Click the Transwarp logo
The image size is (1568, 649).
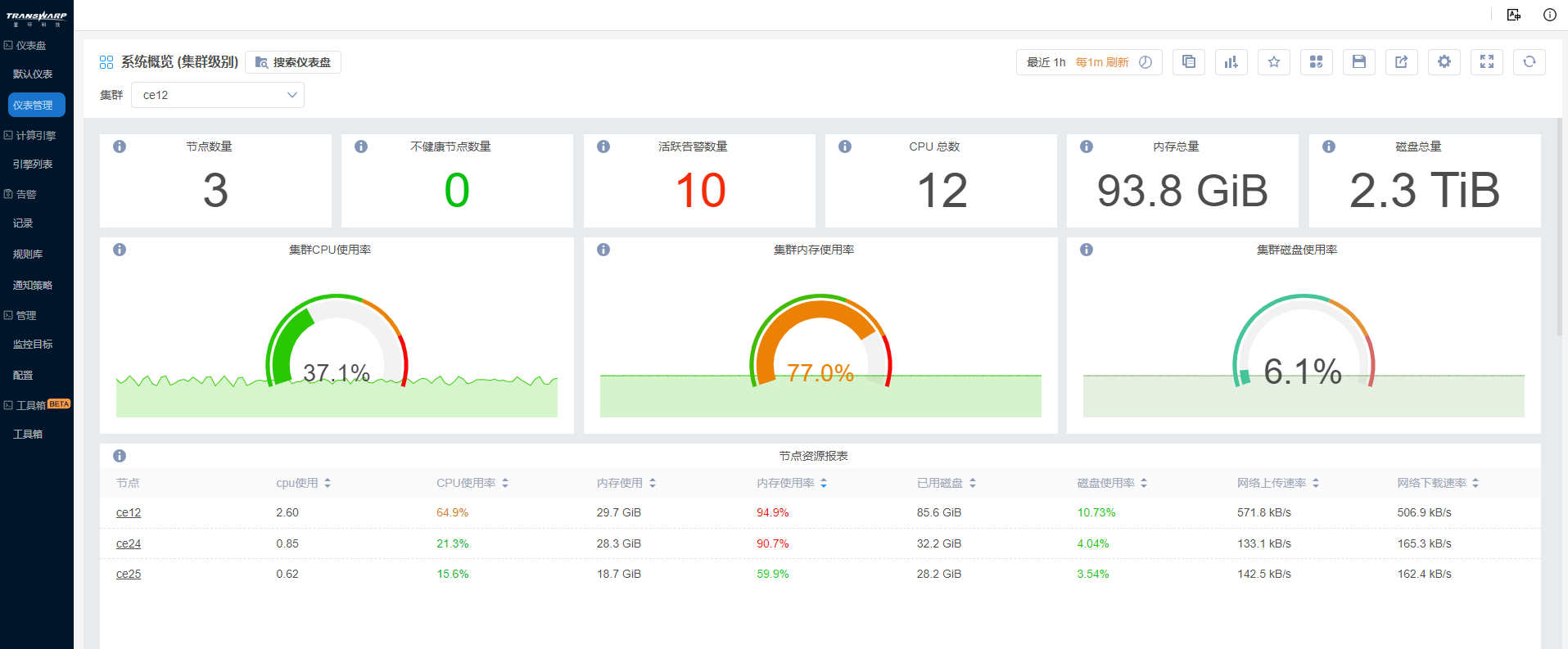37,18
